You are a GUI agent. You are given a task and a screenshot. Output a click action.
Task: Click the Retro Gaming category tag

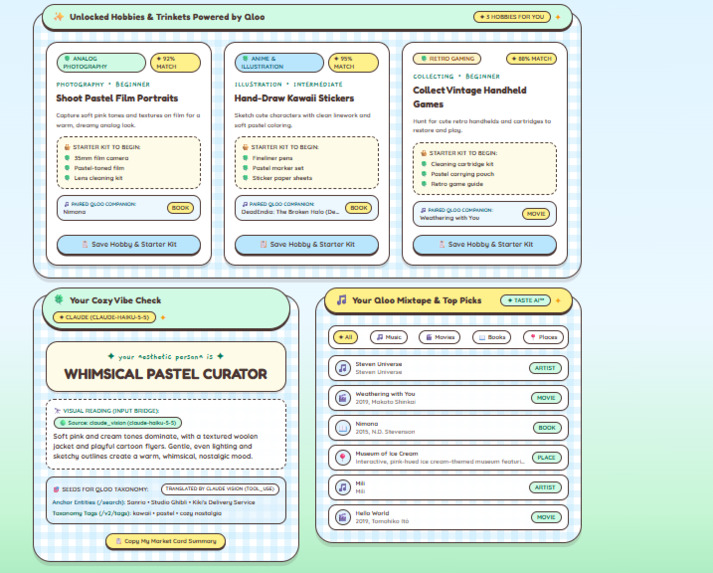(447, 59)
